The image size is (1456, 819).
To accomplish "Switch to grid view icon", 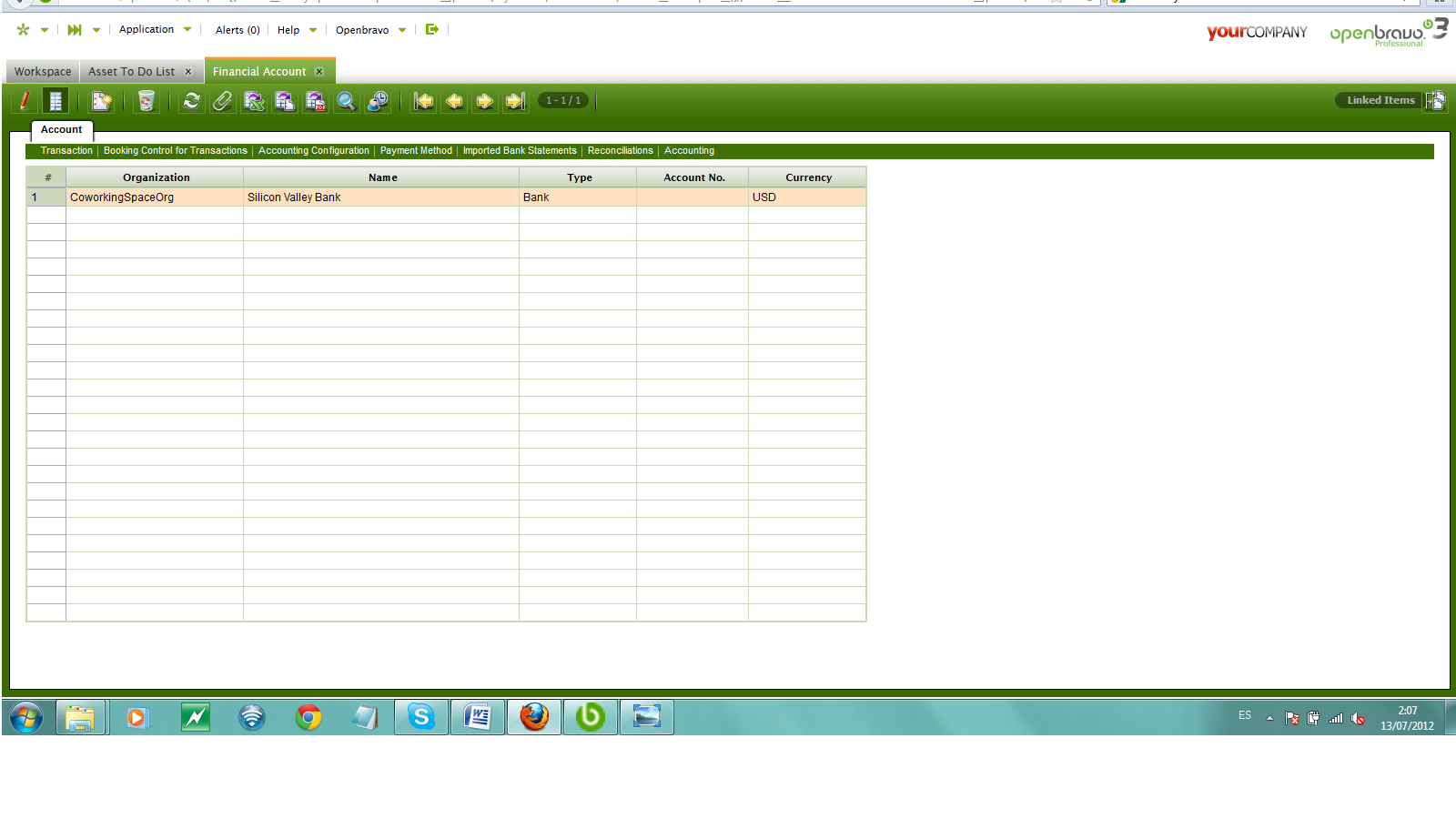I will click(x=56, y=101).
